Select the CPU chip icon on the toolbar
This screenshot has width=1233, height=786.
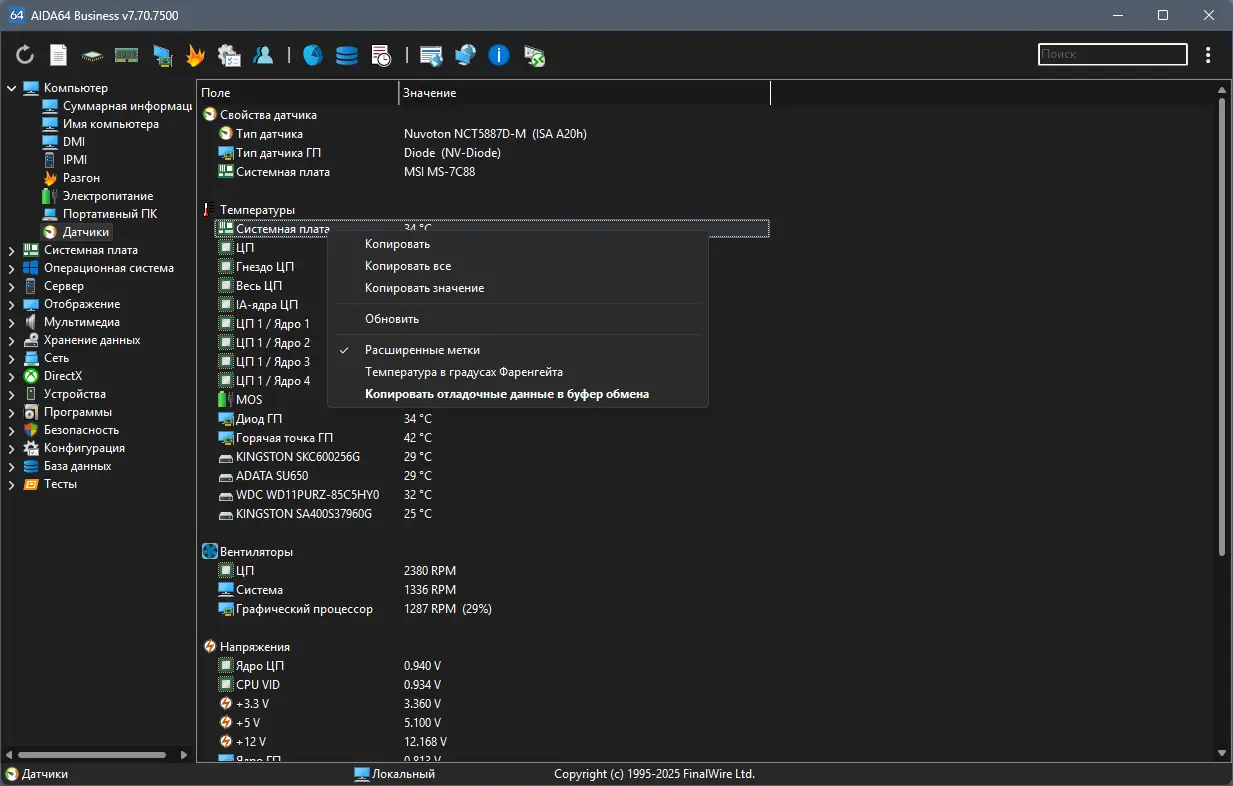(x=91, y=55)
